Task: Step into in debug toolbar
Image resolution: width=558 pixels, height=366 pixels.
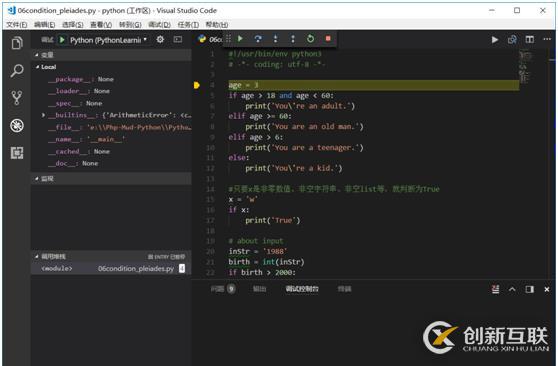Action: point(275,38)
